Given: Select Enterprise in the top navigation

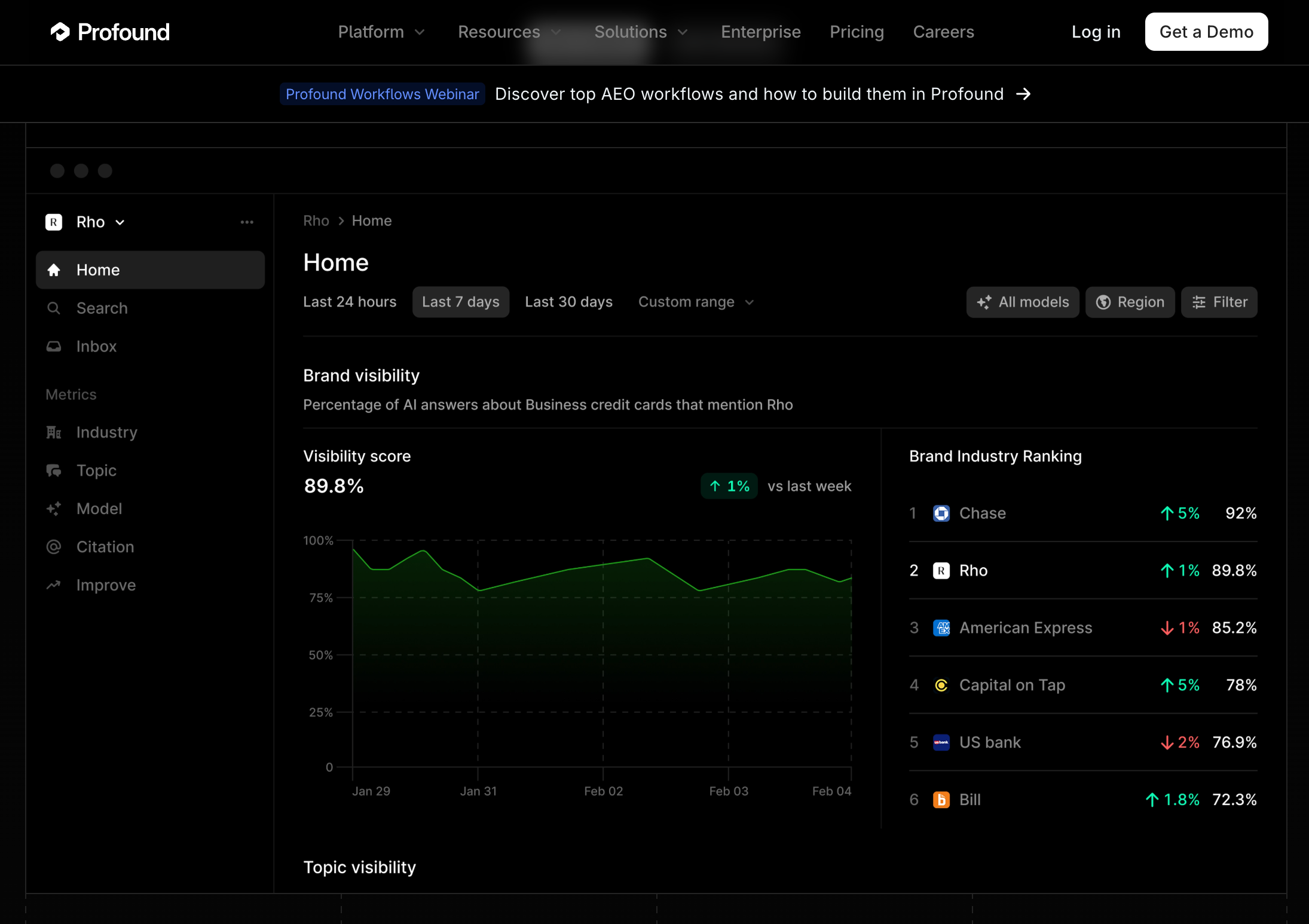Looking at the screenshot, I should [760, 32].
